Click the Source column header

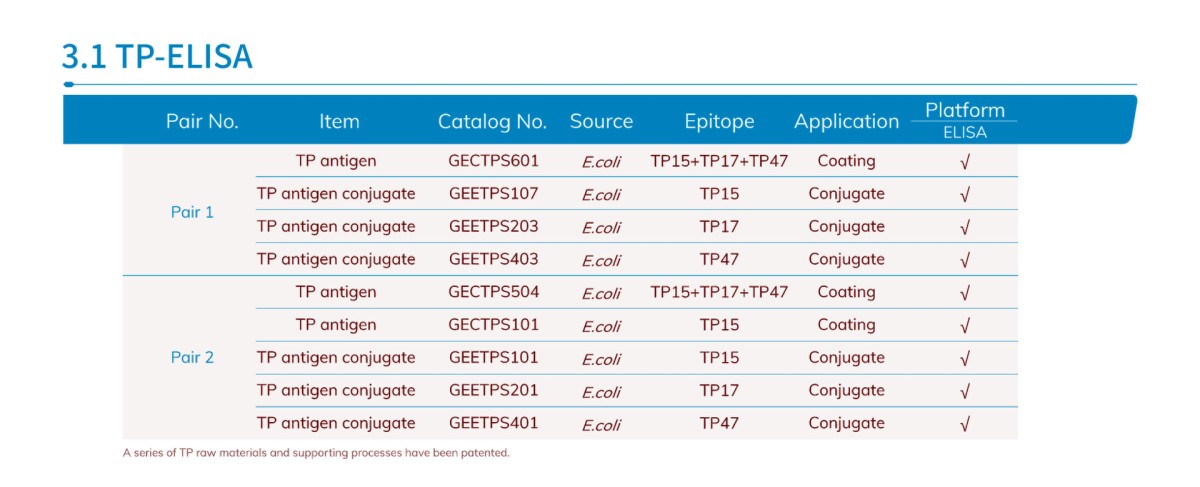coord(601,122)
